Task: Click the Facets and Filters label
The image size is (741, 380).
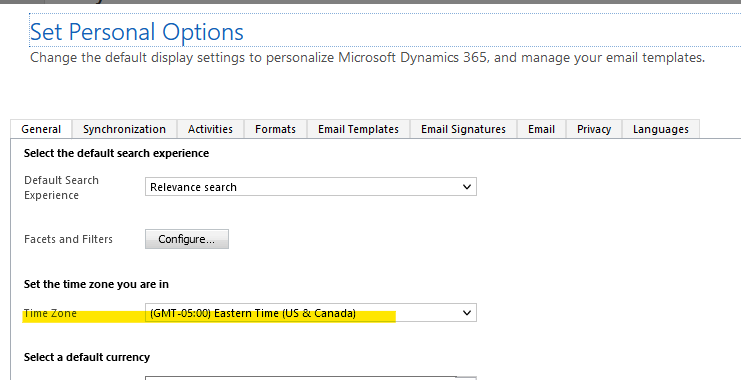Action: click(x=69, y=239)
